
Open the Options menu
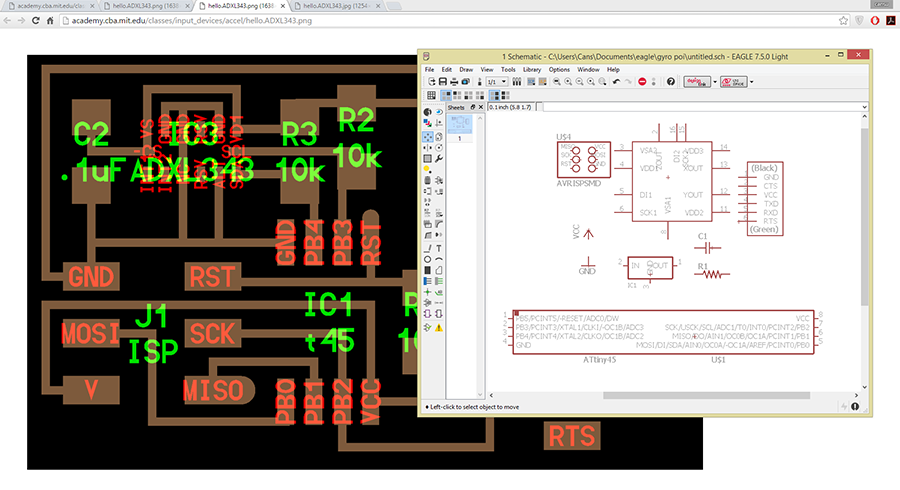click(x=559, y=69)
